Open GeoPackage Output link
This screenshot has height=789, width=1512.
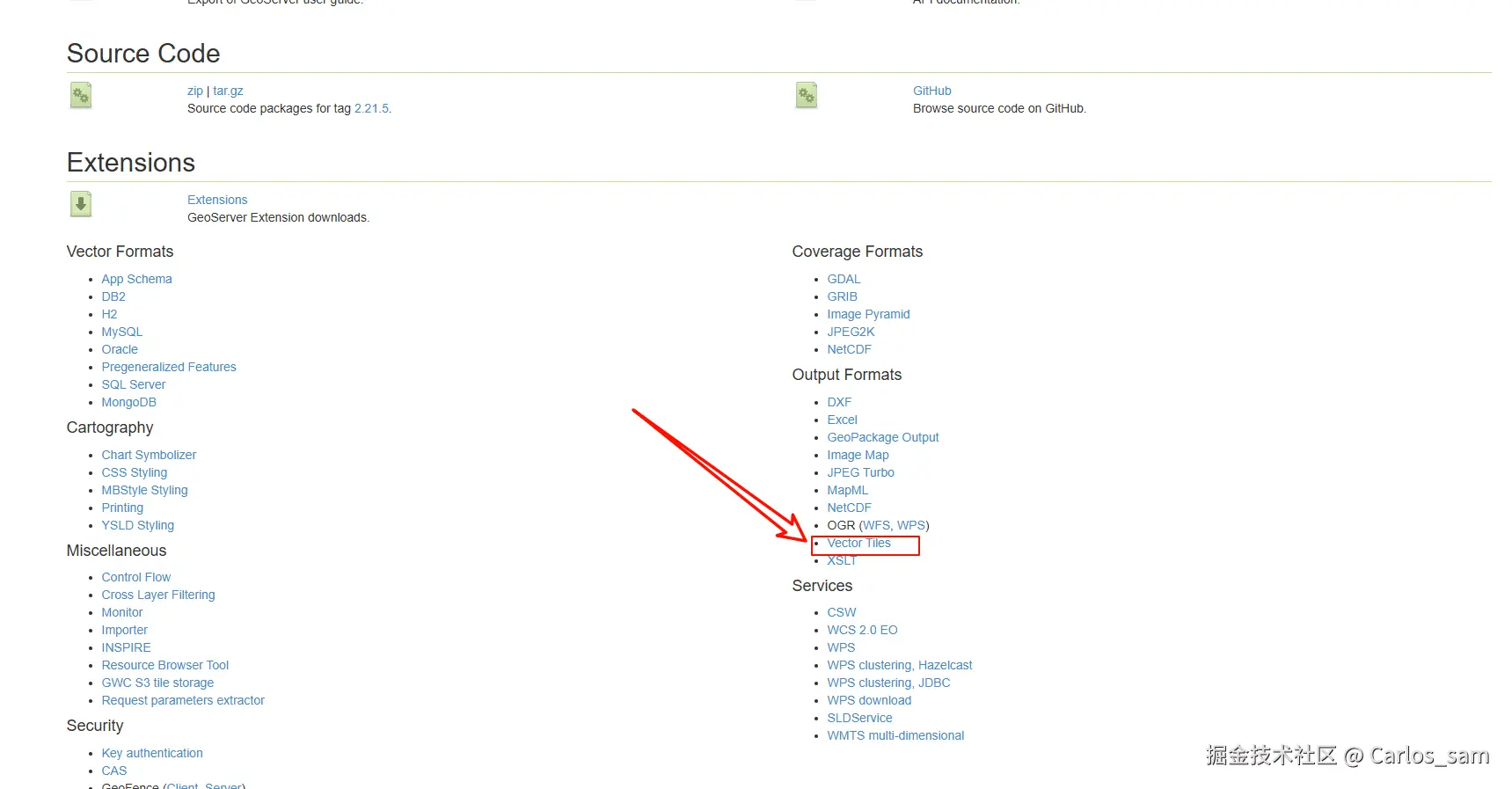click(883, 437)
